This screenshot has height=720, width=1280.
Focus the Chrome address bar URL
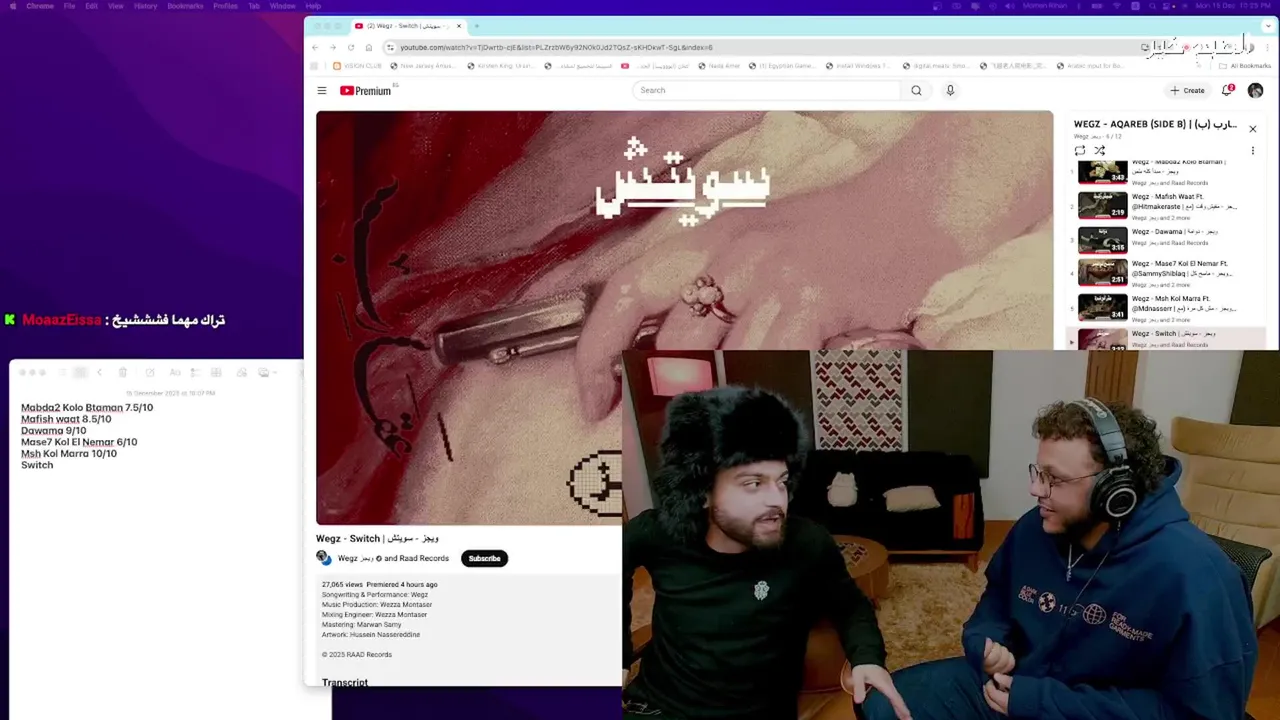pyautogui.click(x=556, y=47)
